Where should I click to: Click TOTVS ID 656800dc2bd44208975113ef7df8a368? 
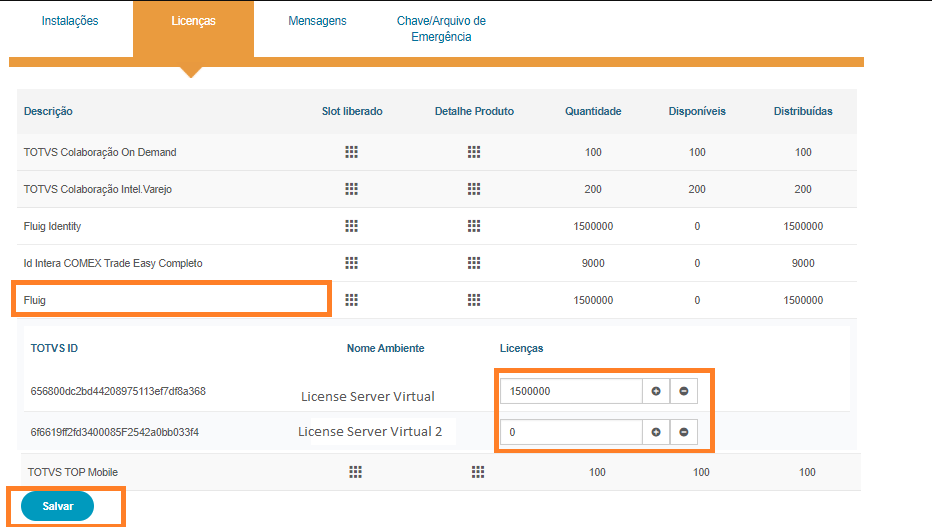click(x=118, y=391)
